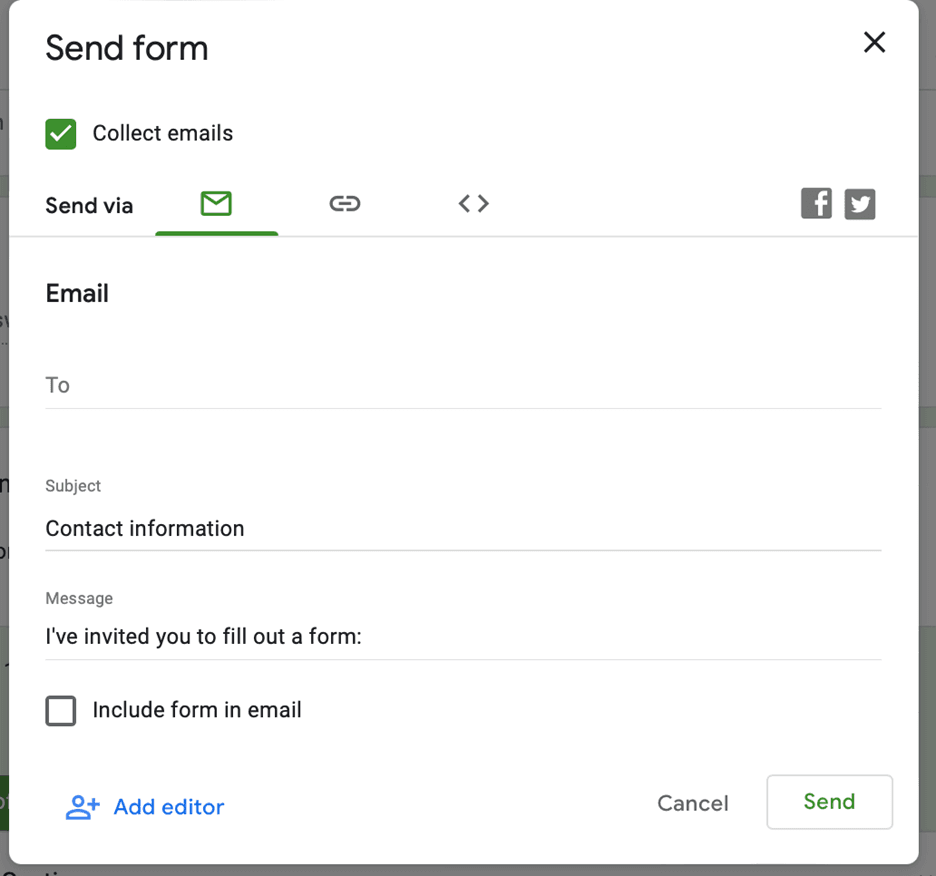Click the Message text field
This screenshot has width=936, height=876.
pyautogui.click(x=462, y=636)
